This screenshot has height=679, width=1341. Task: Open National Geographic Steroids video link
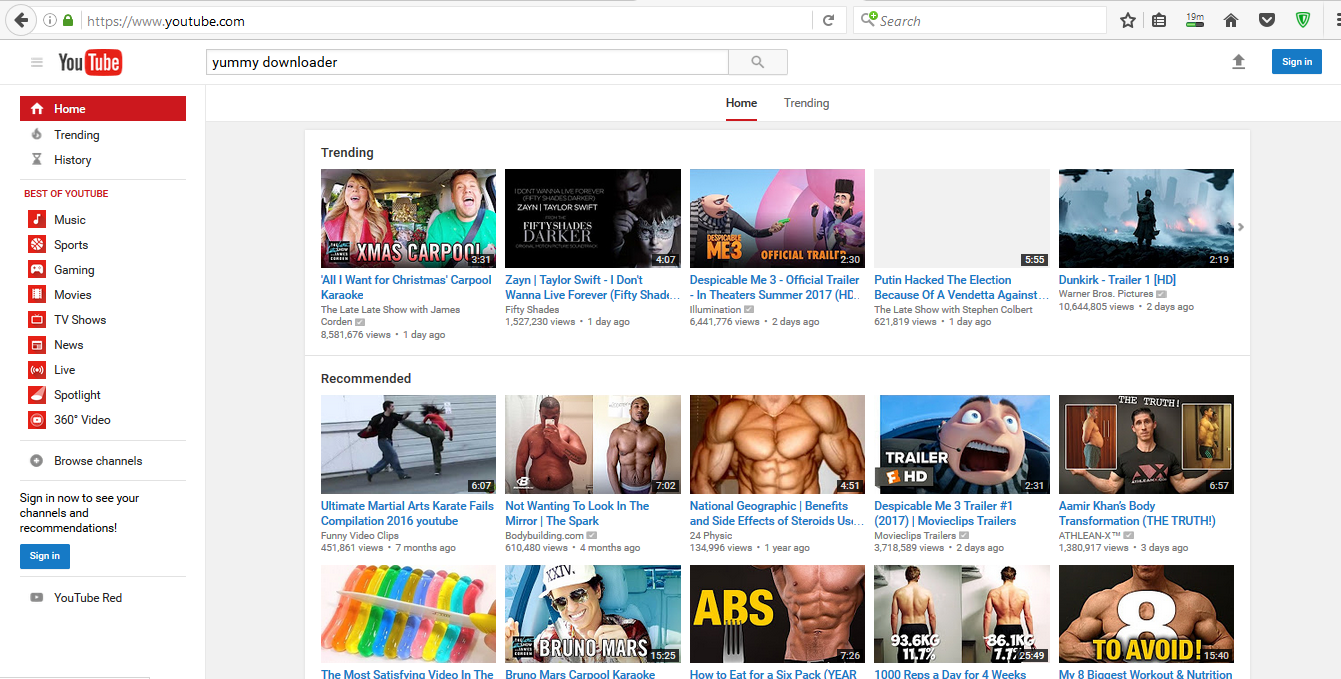776,513
